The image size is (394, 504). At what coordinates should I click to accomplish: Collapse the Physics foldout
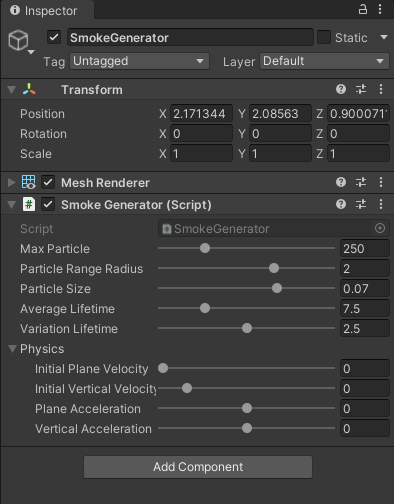tap(12, 349)
